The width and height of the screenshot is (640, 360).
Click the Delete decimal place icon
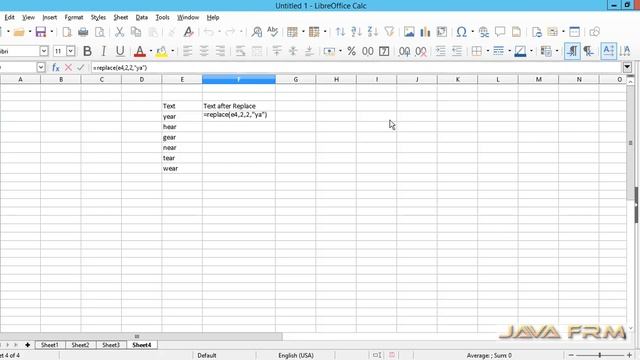tap(421, 51)
